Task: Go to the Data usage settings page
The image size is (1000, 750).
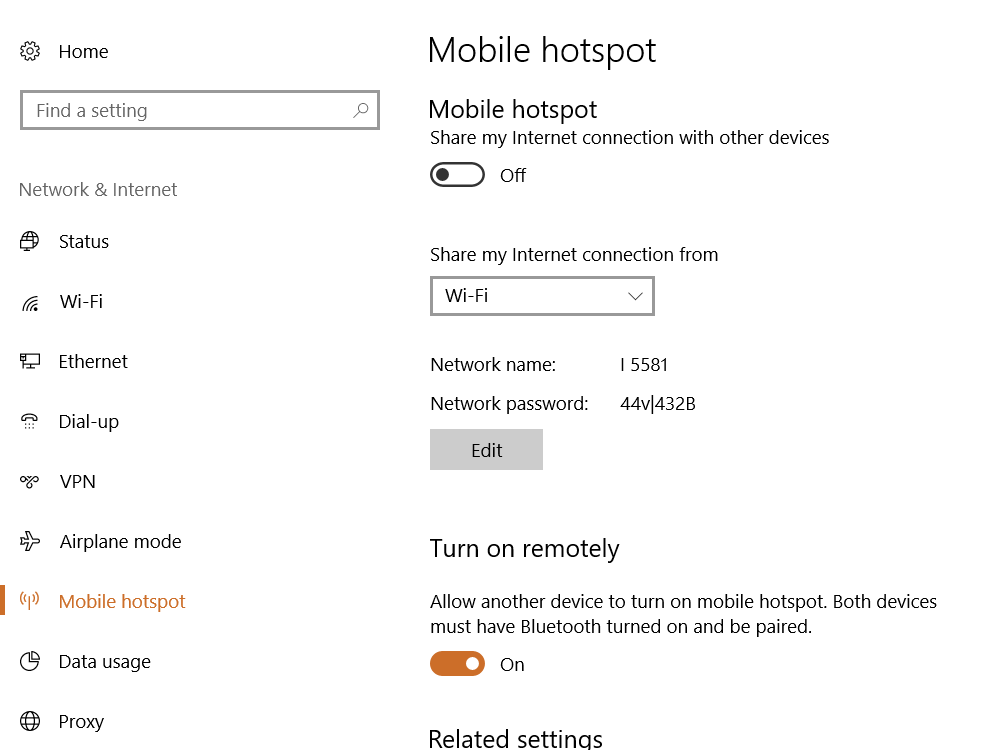Action: click(x=104, y=661)
